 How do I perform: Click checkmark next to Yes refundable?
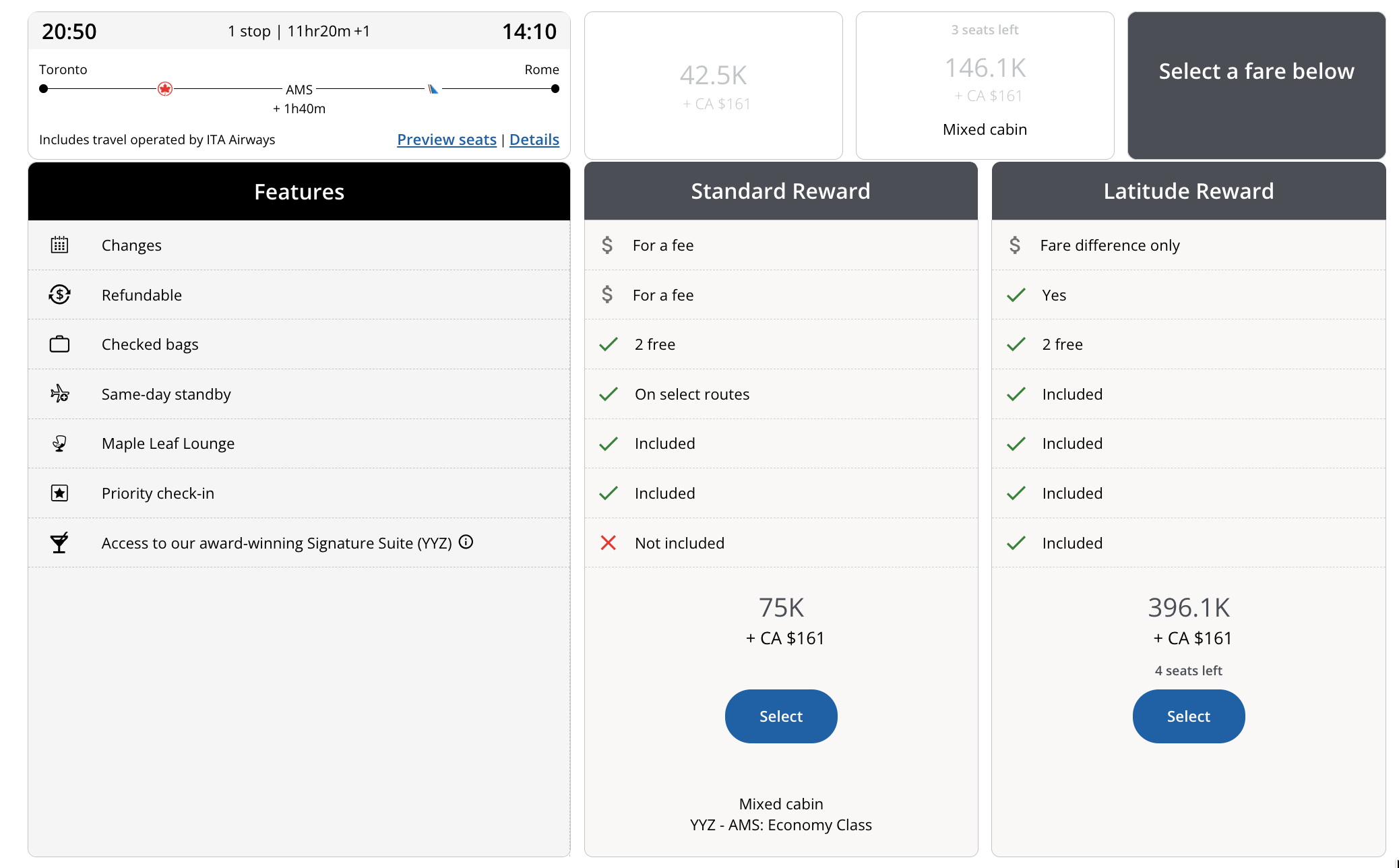(x=1016, y=294)
